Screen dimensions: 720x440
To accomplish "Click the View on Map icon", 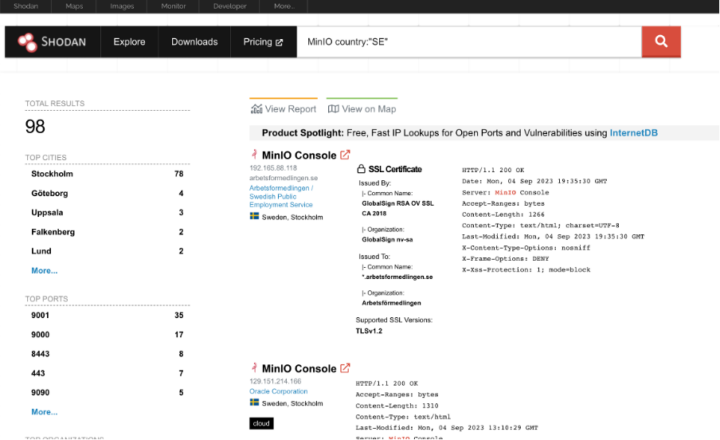I will click(x=333, y=109).
